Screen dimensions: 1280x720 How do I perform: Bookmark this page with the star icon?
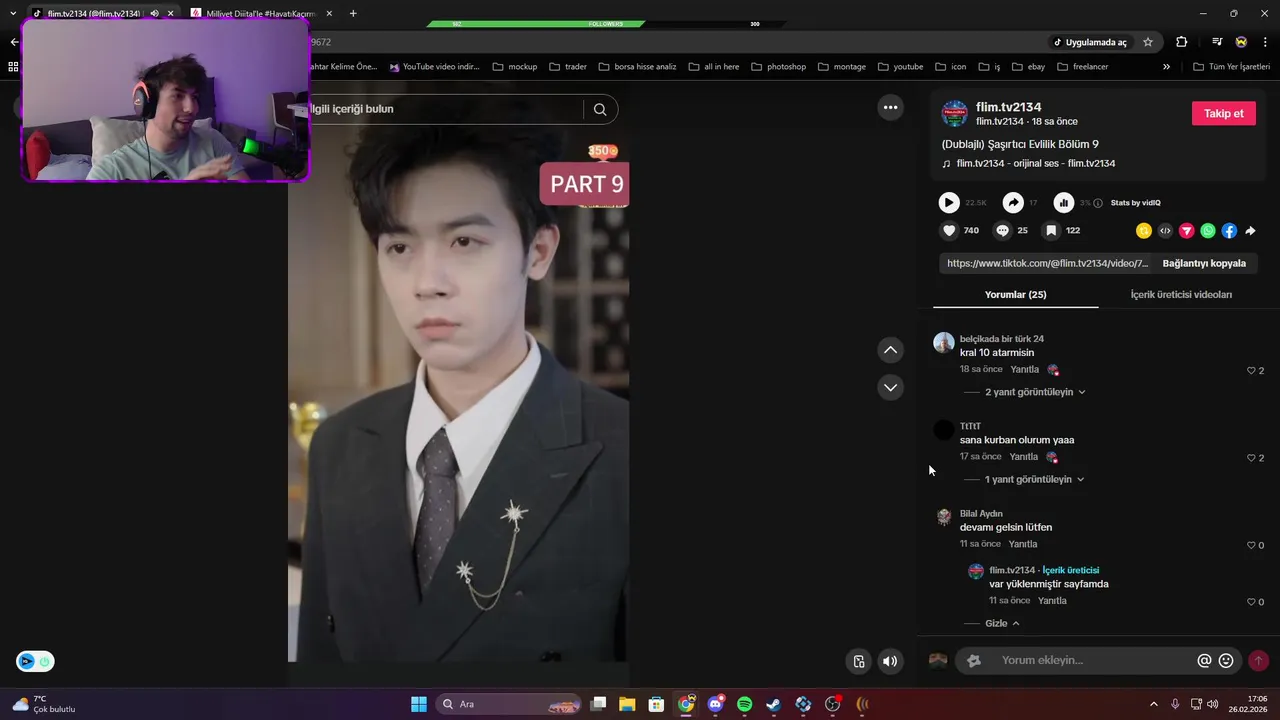tap(1148, 42)
